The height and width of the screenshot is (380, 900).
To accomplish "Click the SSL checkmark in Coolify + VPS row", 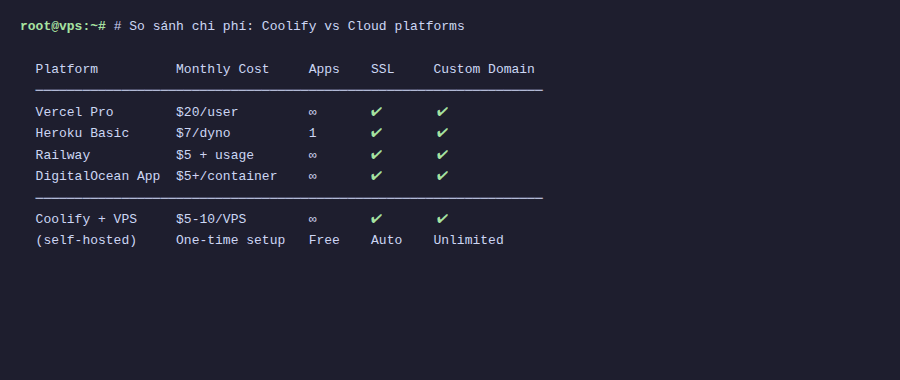I will 377,219.
